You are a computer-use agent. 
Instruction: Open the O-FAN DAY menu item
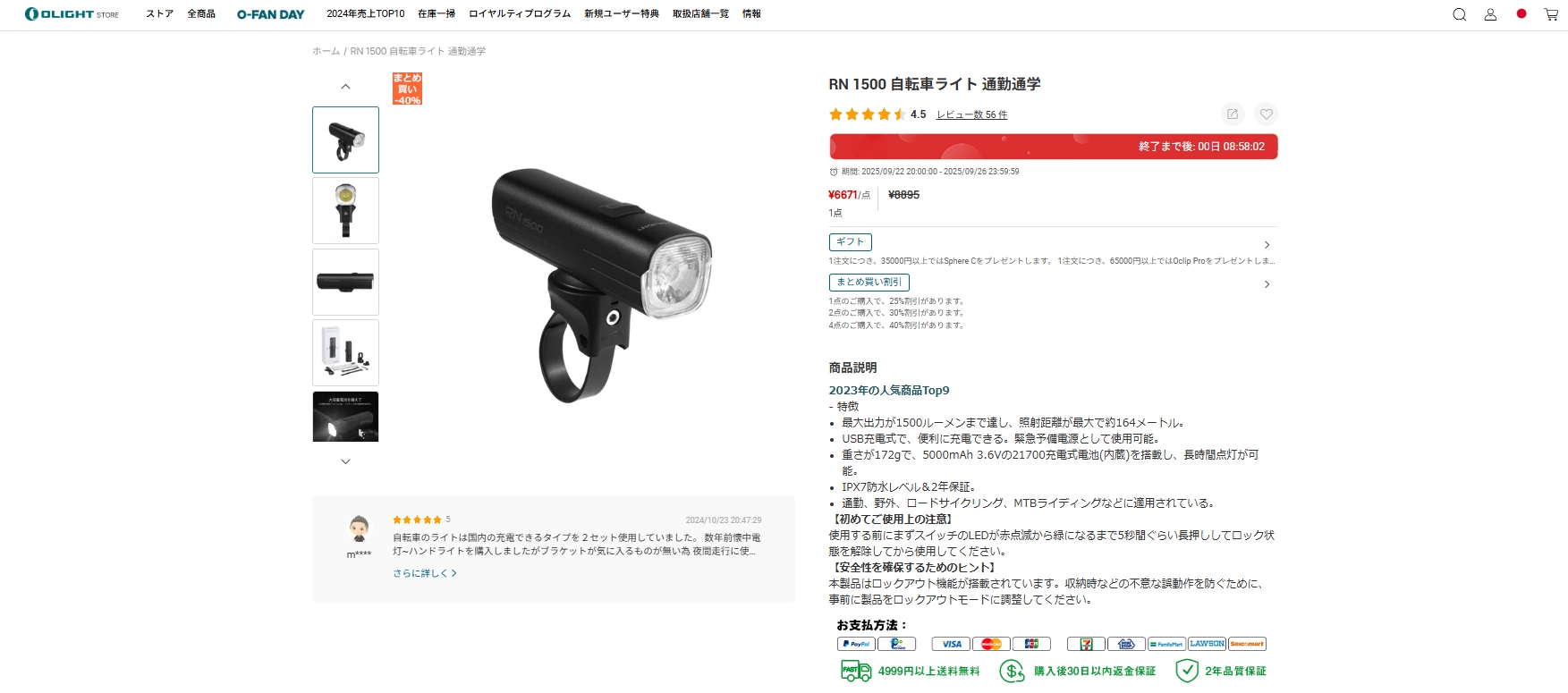(270, 14)
